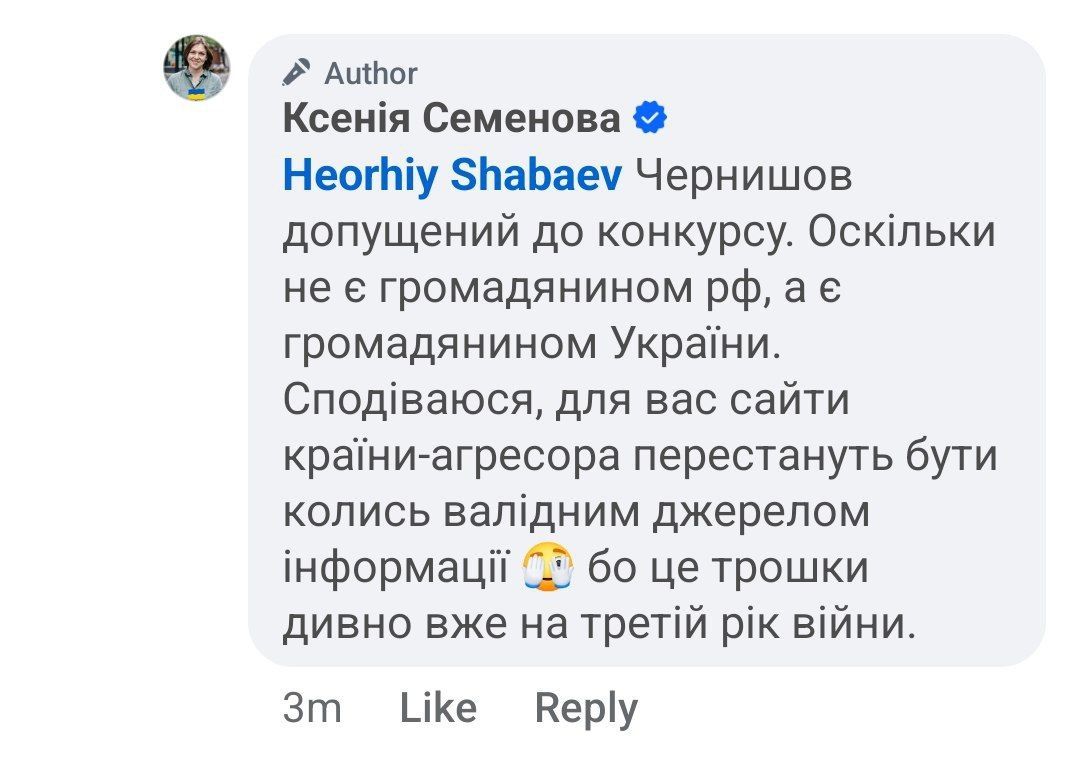The height and width of the screenshot is (758, 1080).
Task: Click the pencil icon beside Author
Action: tap(297, 73)
